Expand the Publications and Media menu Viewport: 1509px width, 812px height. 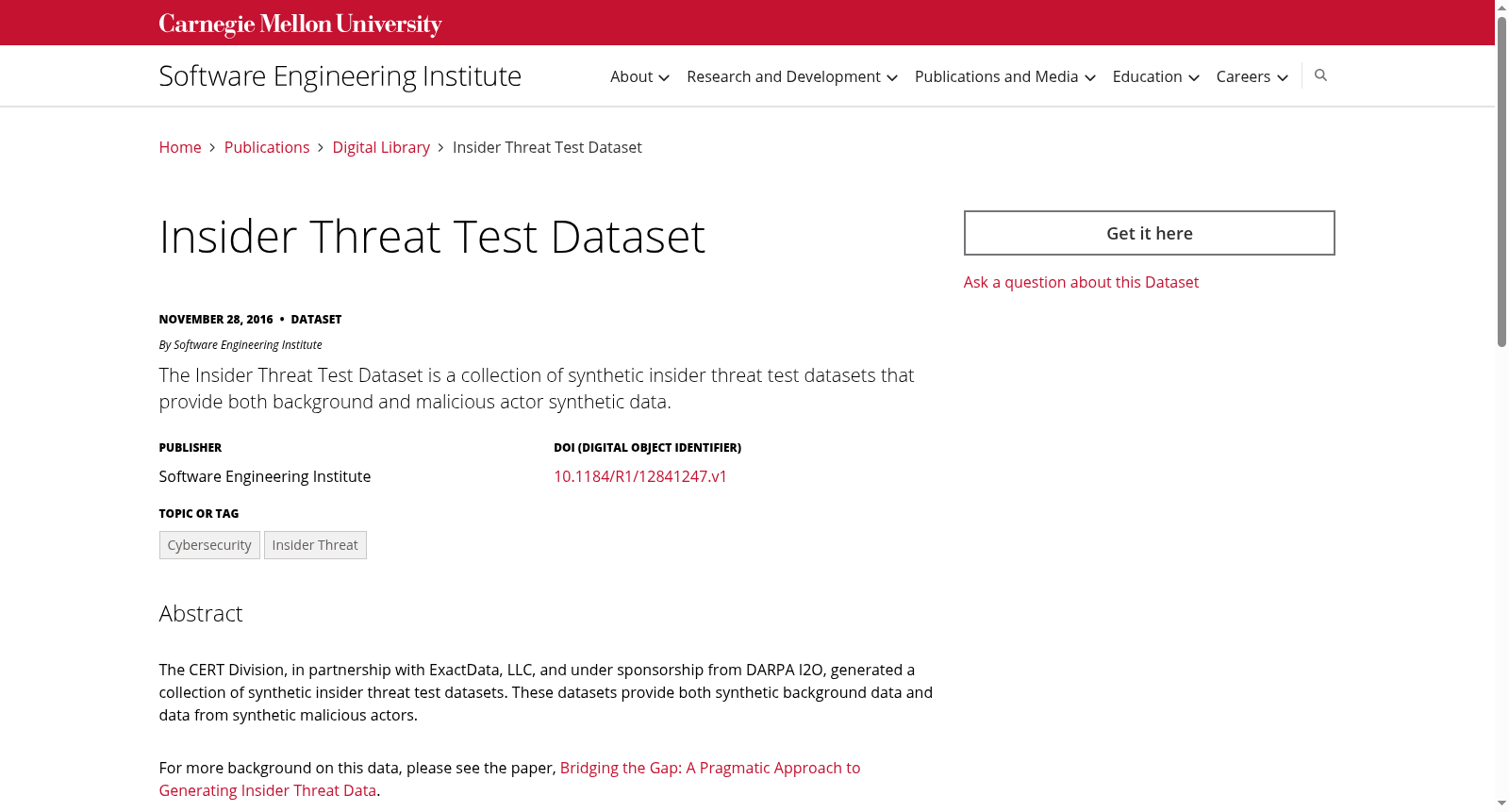click(1005, 76)
